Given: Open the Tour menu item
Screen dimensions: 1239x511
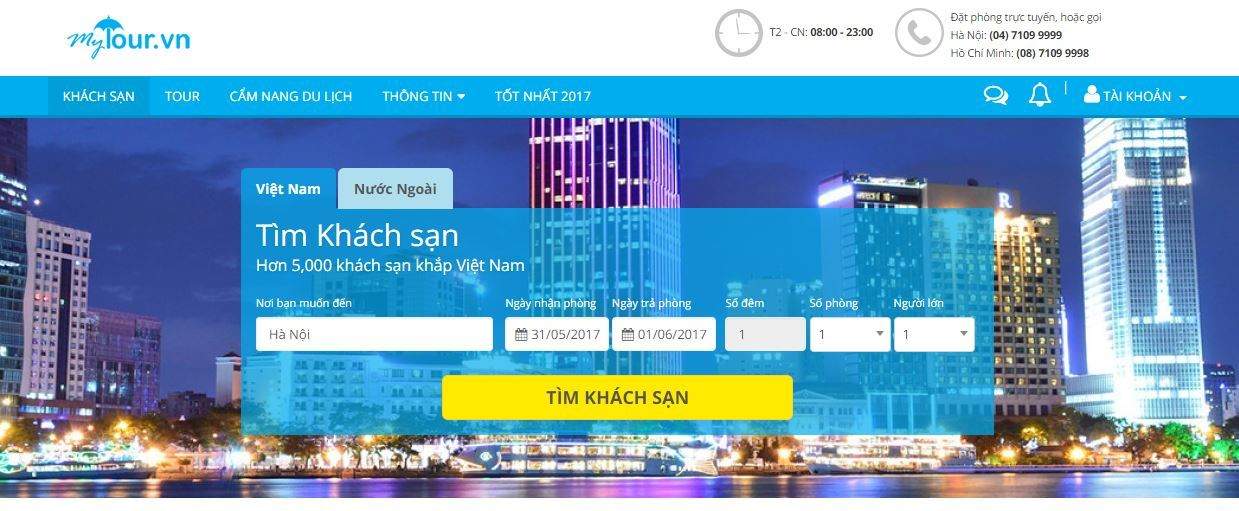Looking at the screenshot, I should (x=182, y=96).
